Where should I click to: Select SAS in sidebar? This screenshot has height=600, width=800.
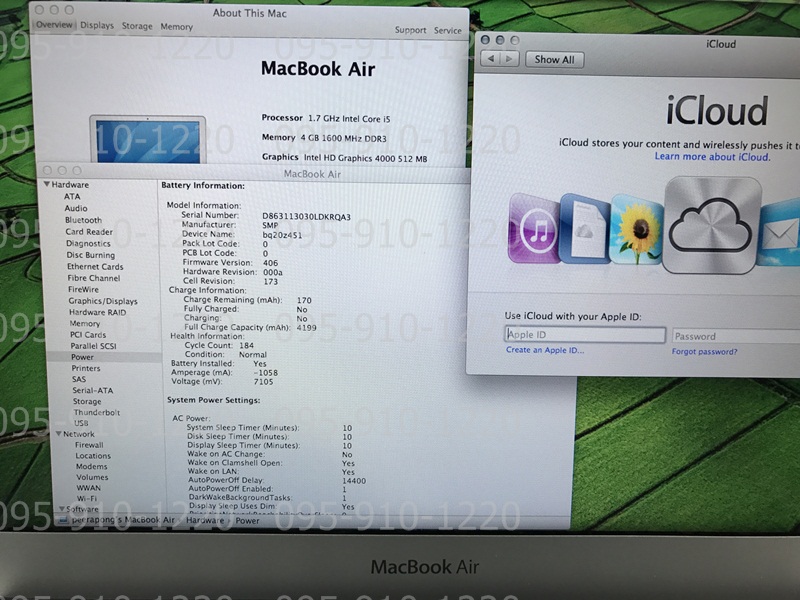(79, 379)
